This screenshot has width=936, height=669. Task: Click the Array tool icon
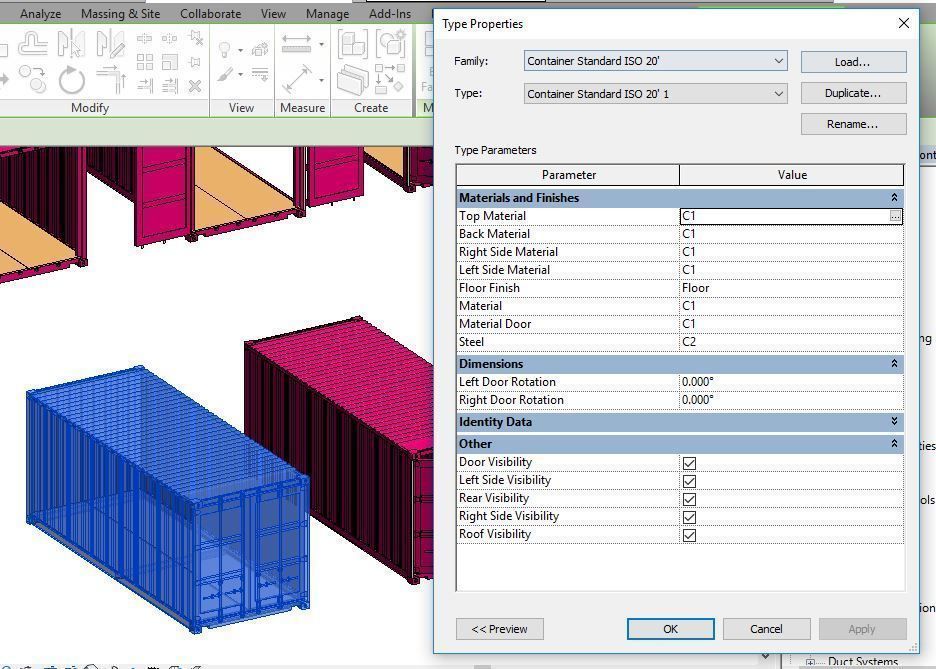145,62
